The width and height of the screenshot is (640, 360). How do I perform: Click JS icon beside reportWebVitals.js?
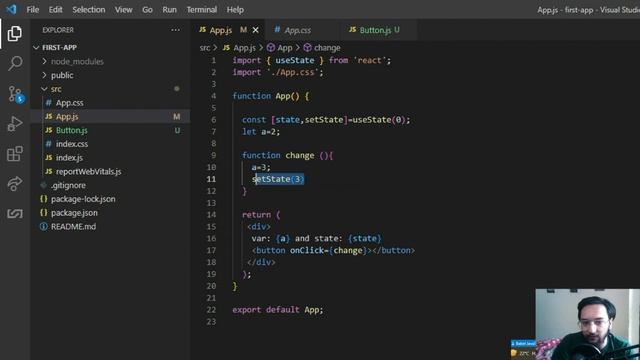49,171
